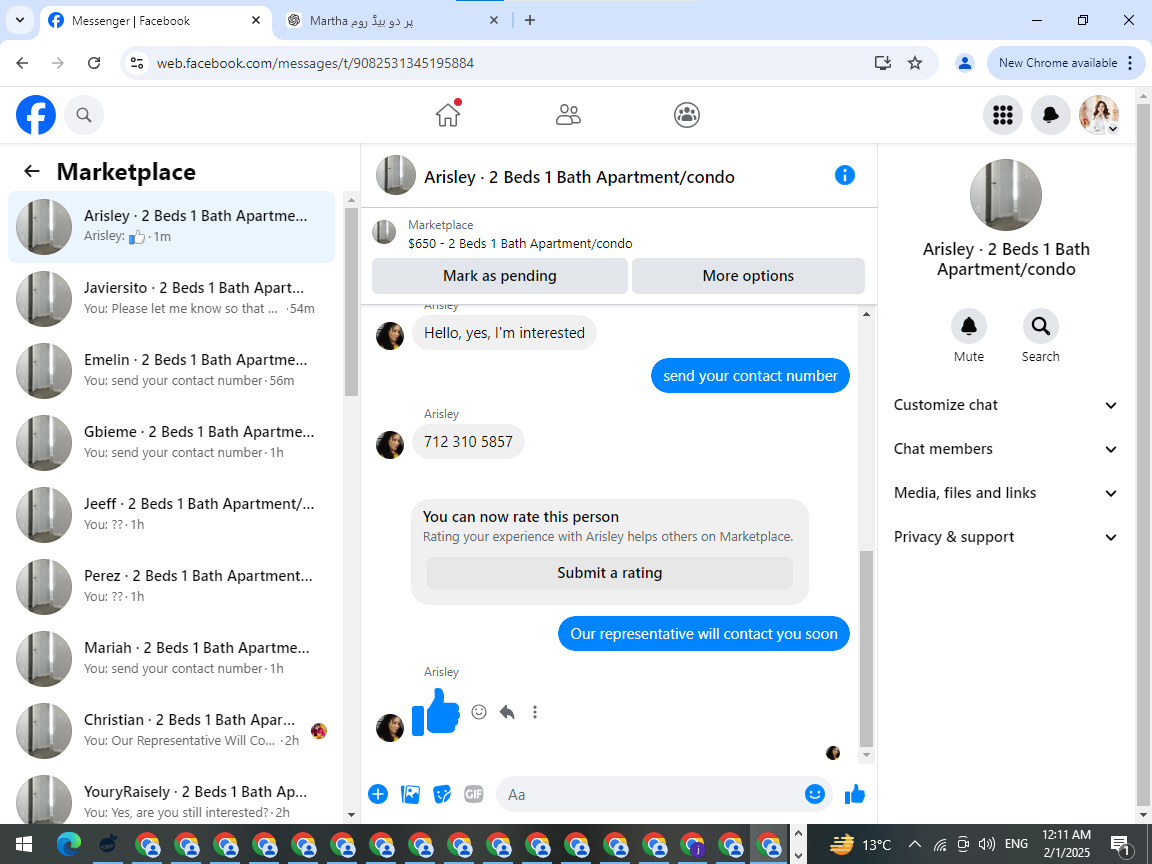Click Submit a rating button

coord(610,573)
